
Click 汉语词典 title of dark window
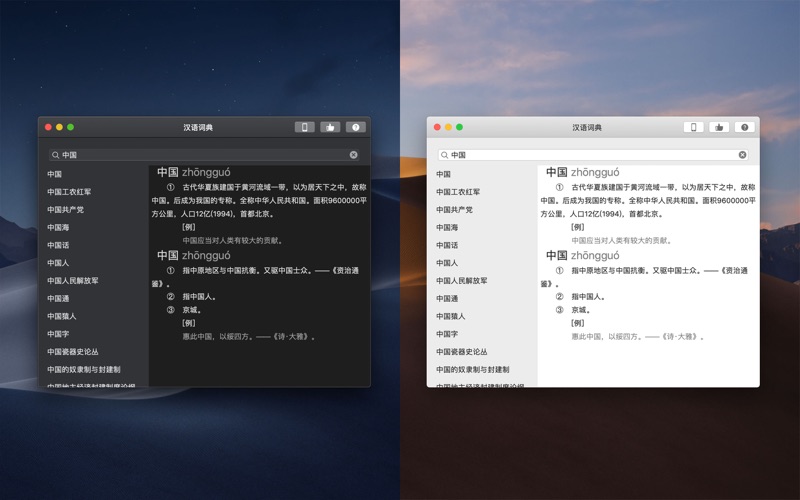pos(198,128)
